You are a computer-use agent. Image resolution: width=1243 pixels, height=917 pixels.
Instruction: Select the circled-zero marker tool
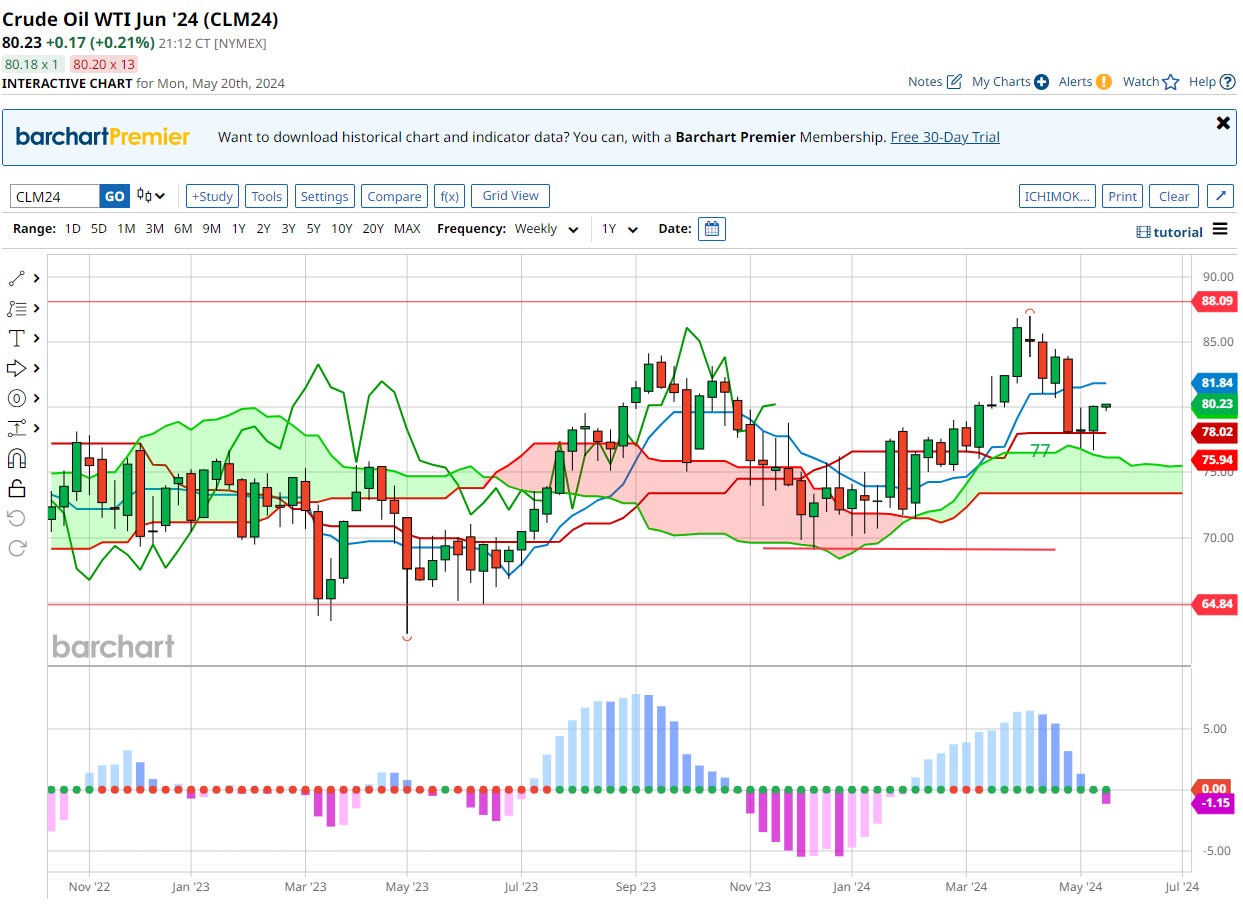(16, 398)
